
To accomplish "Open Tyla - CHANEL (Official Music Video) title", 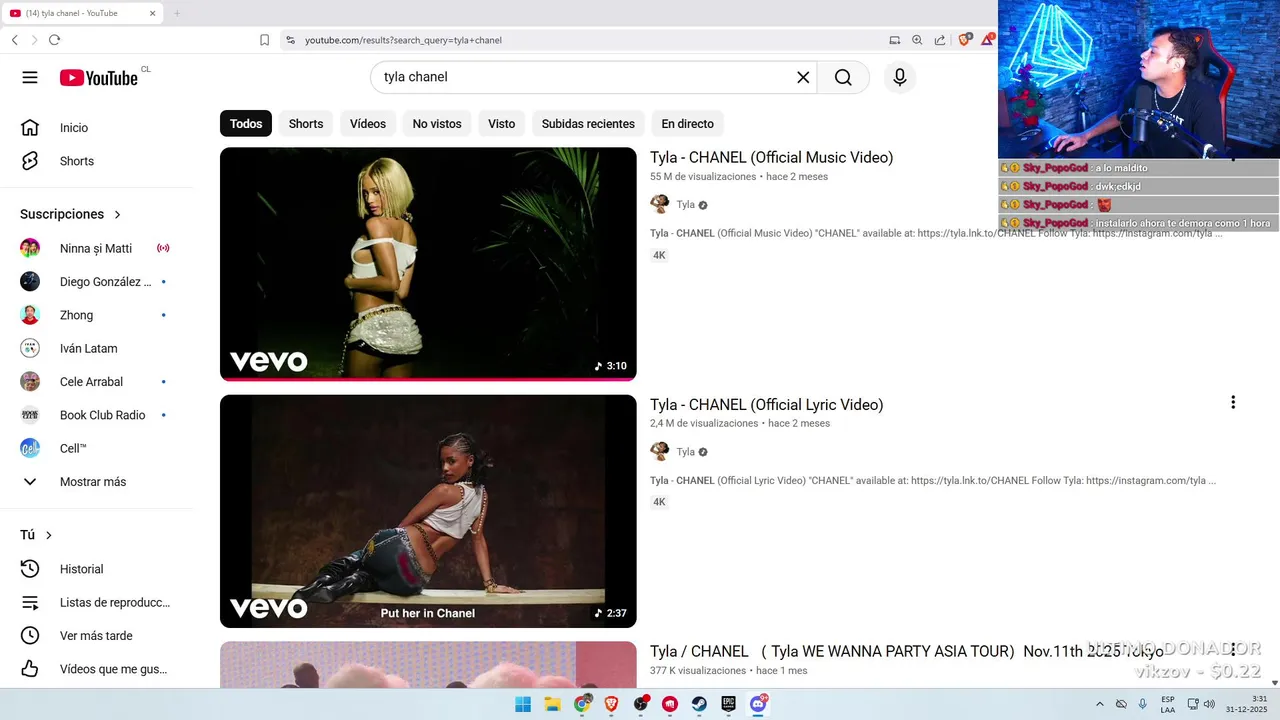I will [771, 157].
